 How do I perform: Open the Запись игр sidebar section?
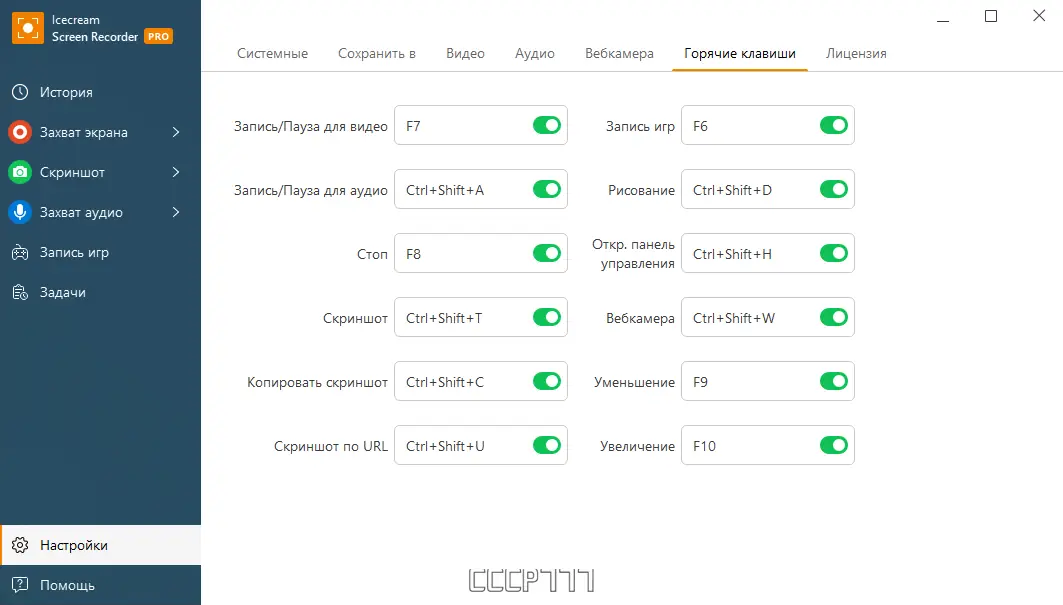click(x=74, y=252)
